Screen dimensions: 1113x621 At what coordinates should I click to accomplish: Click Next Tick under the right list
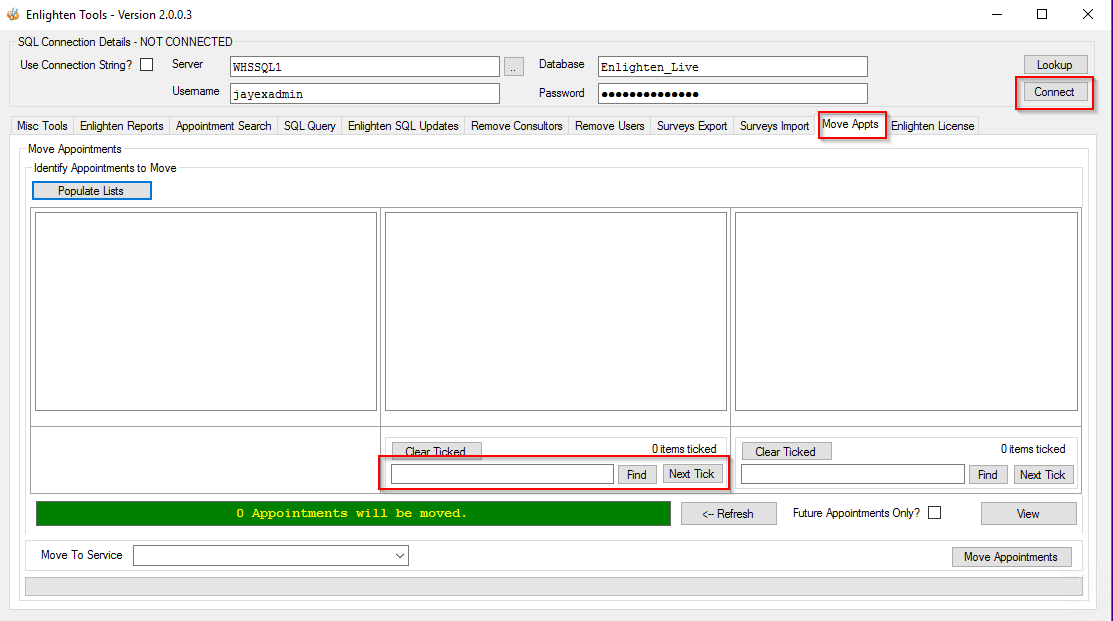coord(1043,475)
